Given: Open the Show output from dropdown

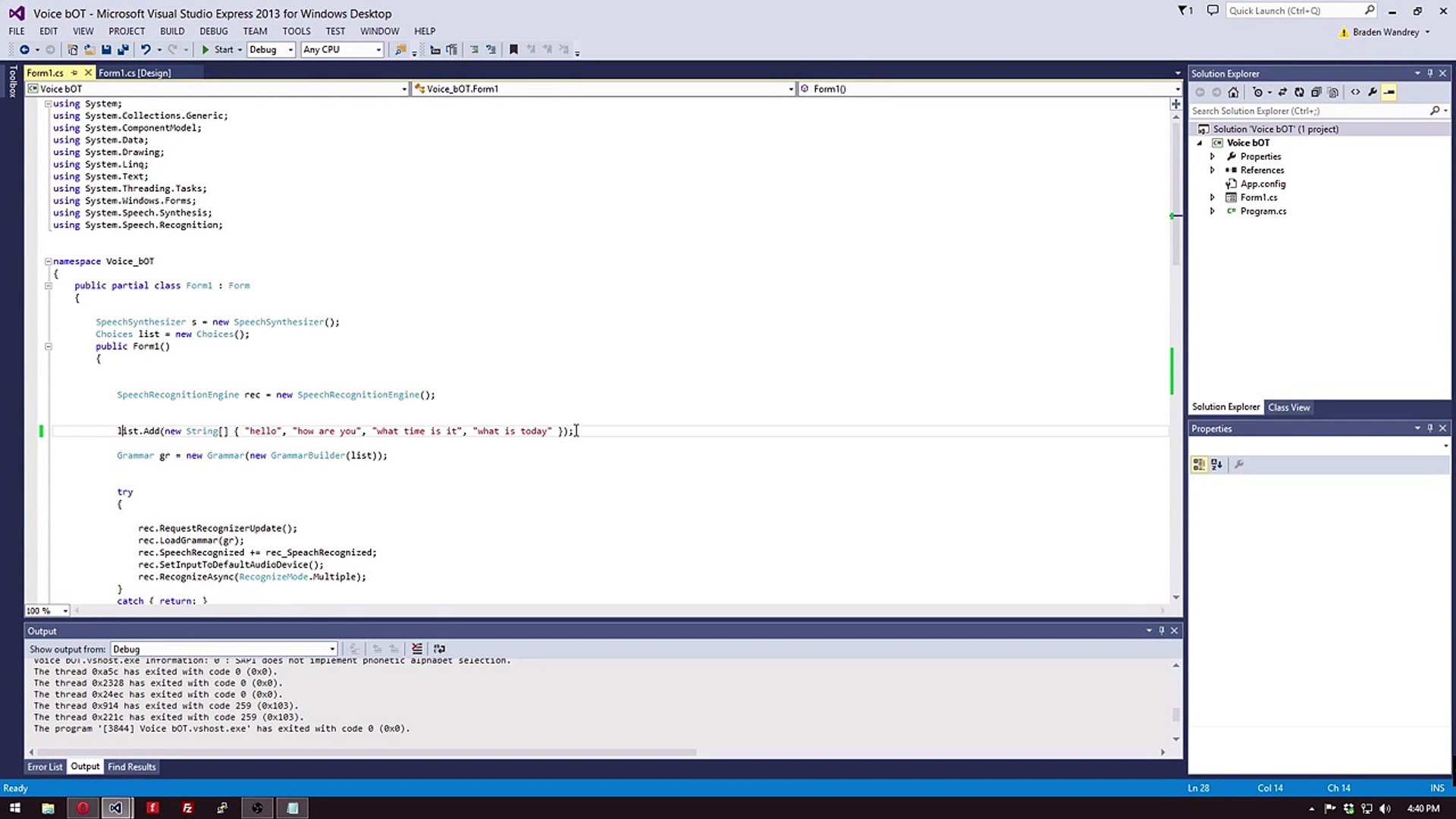Looking at the screenshot, I should [x=224, y=649].
